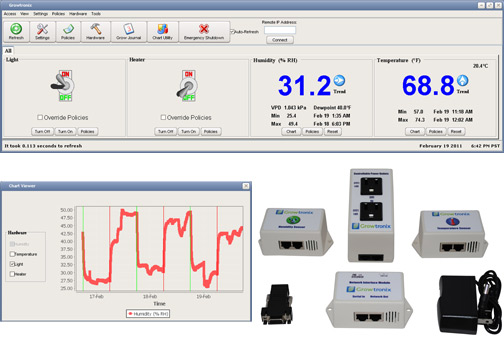Focus the Remote IP Address field
Screen dimensions: 504x361
tap(280, 30)
